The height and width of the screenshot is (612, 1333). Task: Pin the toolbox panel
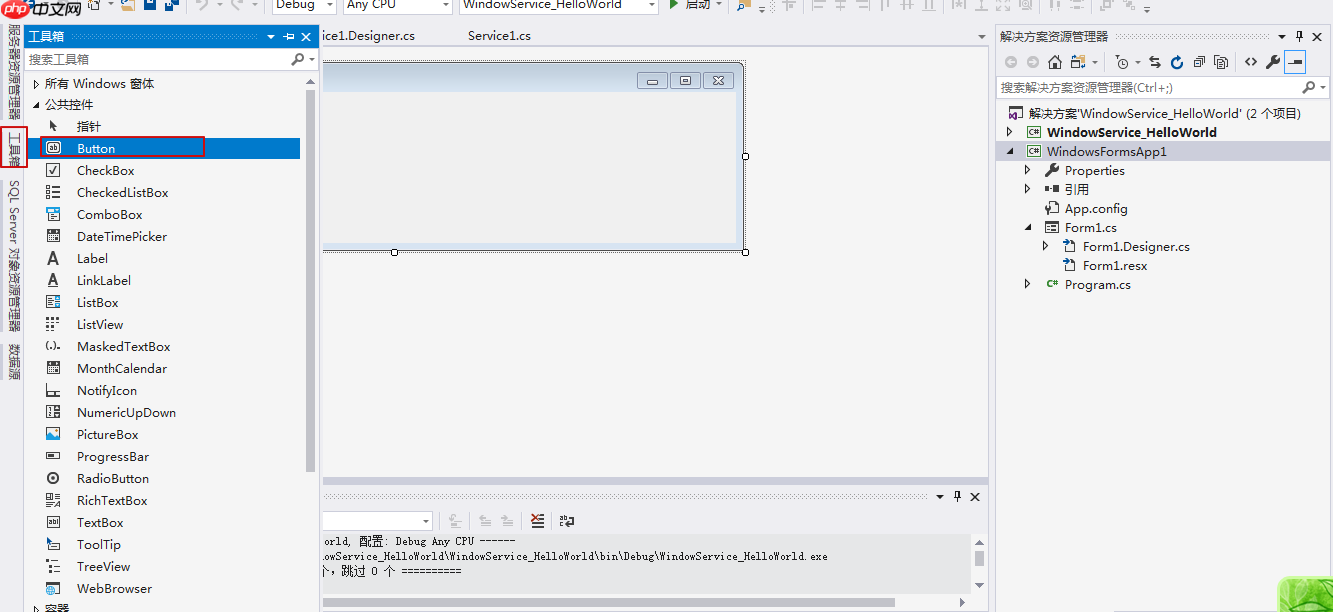tap(289, 36)
